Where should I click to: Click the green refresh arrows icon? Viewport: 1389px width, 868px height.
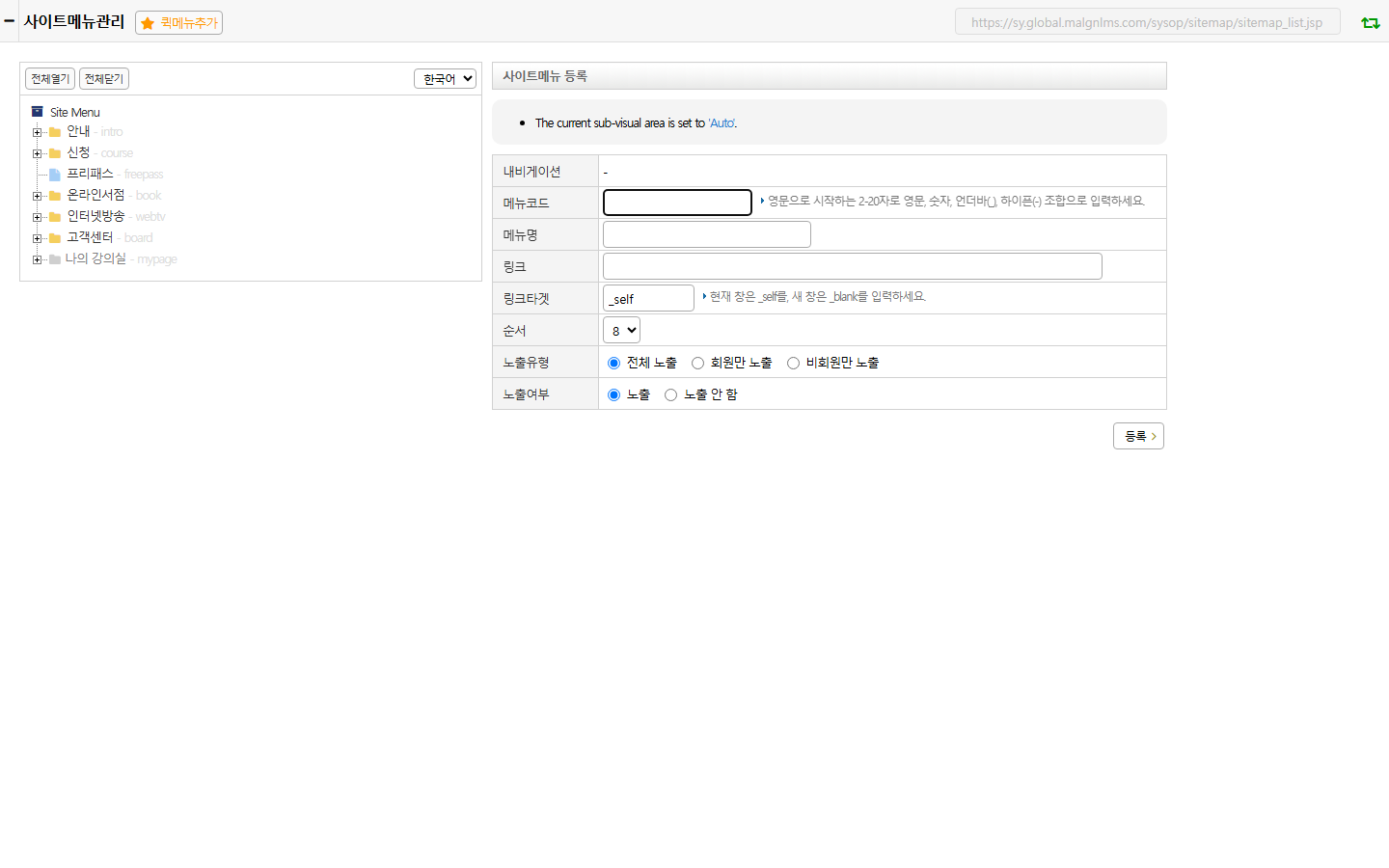pos(1370,22)
